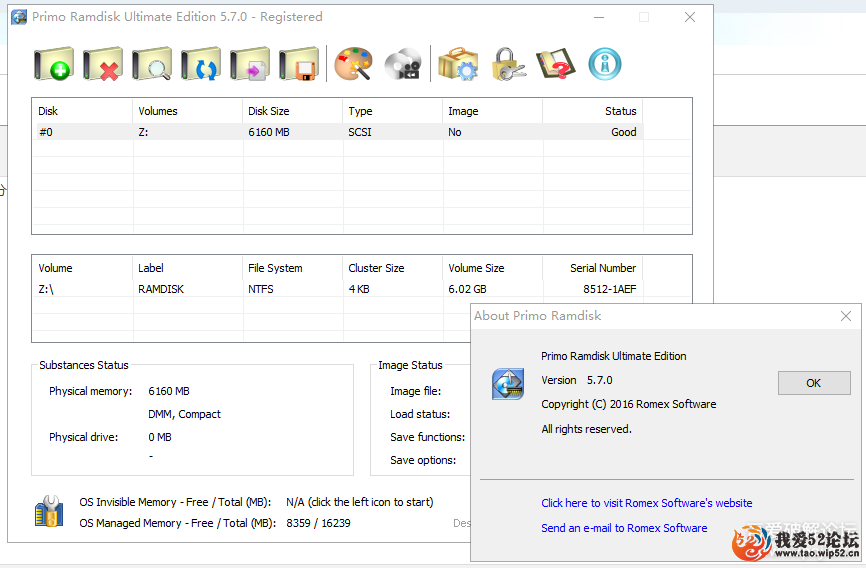866x568 pixels.
Task: Click the Image column header
Action: tap(493, 111)
